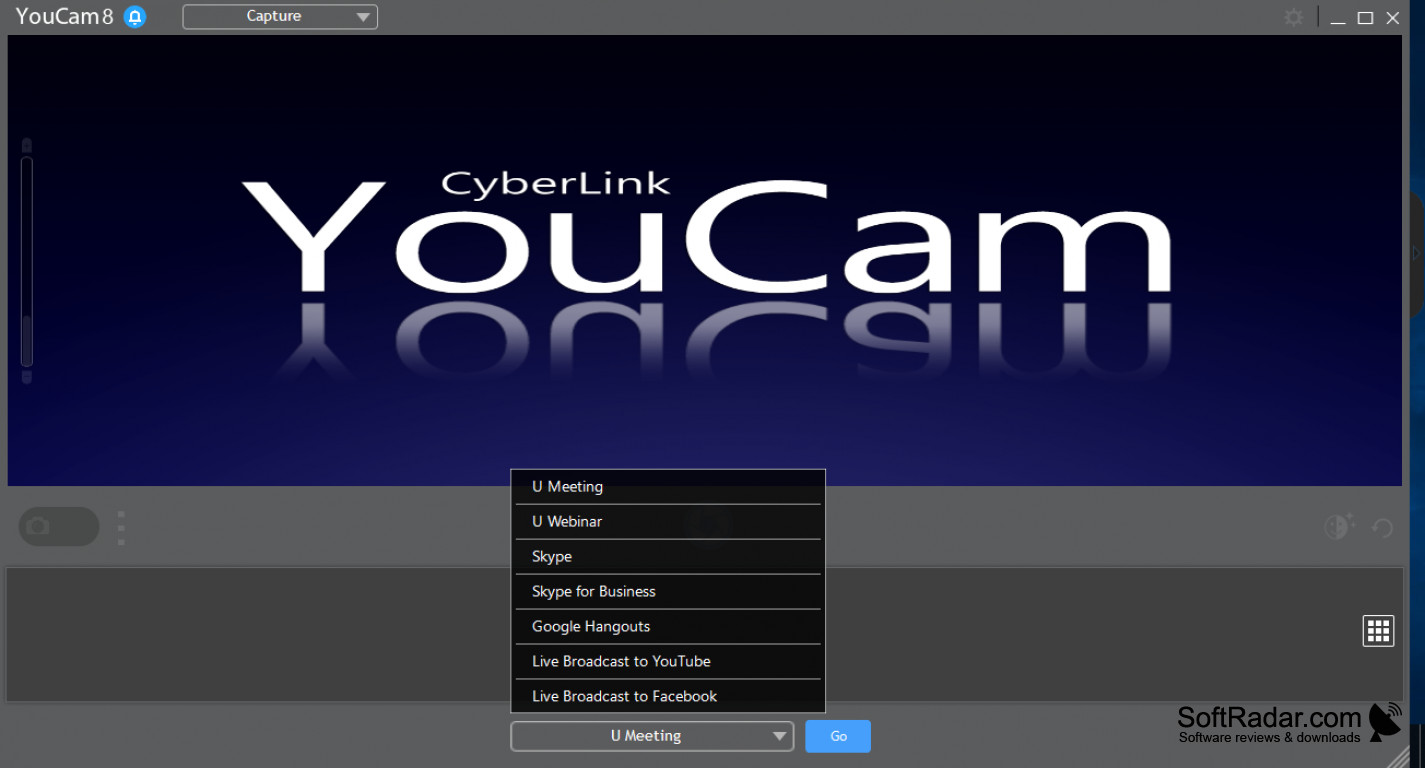Click the undo arrow icon
The width and height of the screenshot is (1425, 768).
pos(1383,528)
